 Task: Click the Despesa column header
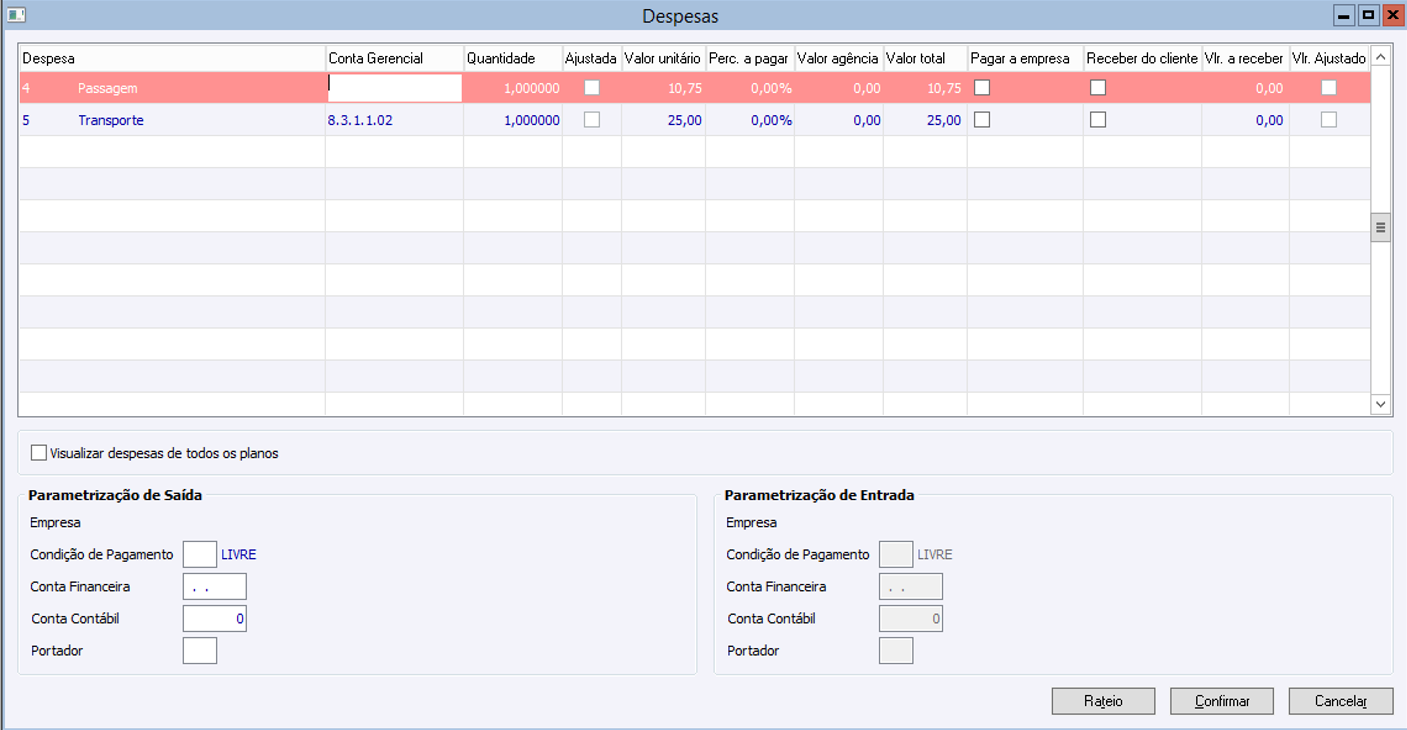(x=172, y=58)
